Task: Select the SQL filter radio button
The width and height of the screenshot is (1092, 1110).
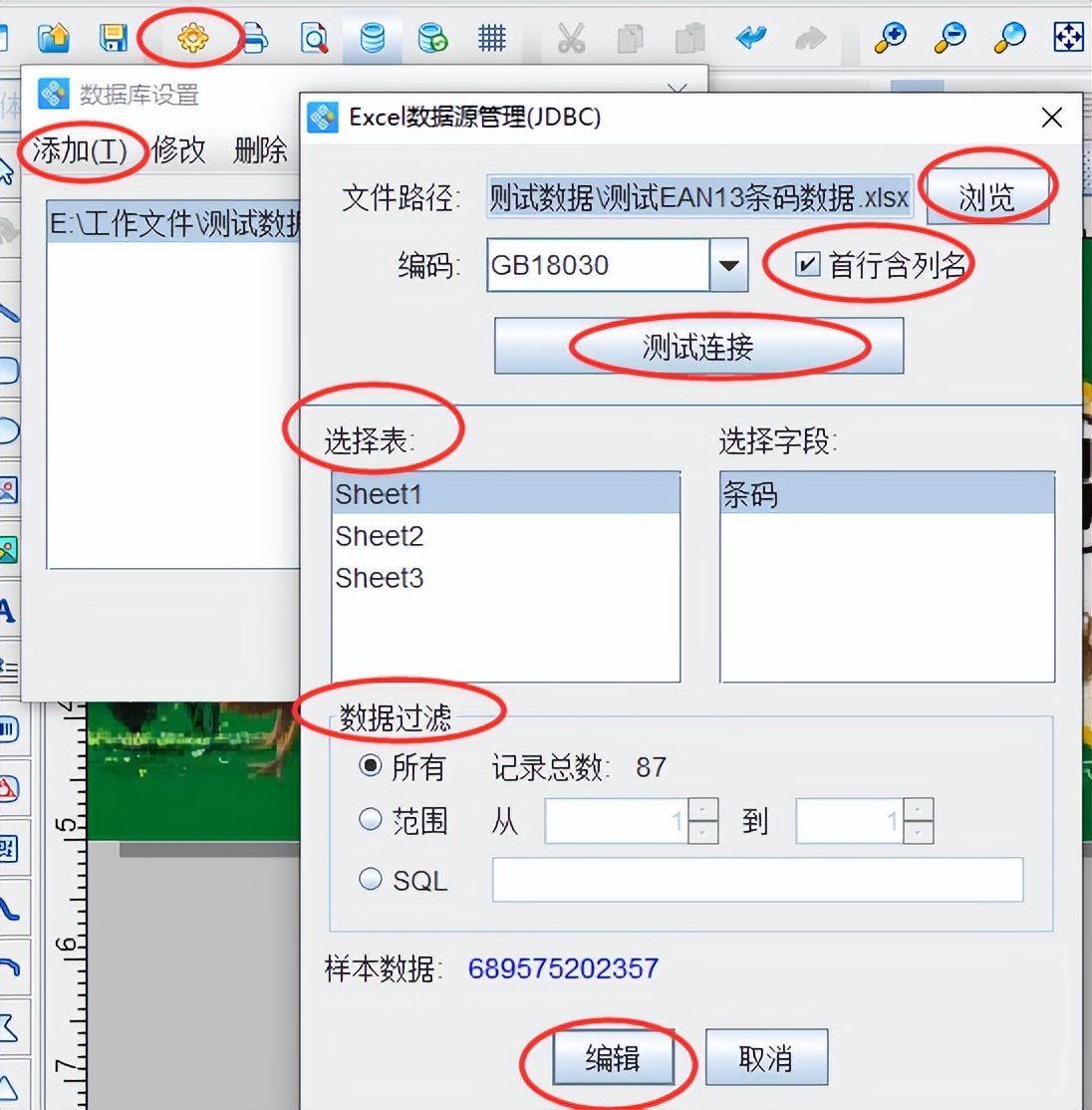Action: [370, 879]
